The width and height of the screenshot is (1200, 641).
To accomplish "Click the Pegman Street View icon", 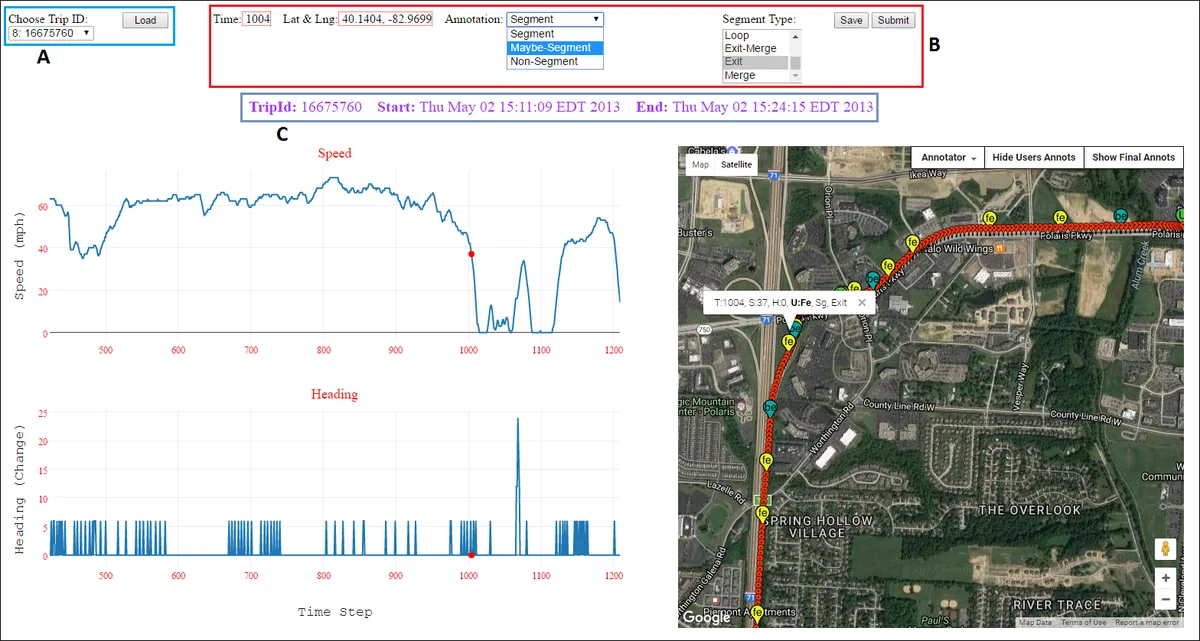I will (x=1166, y=547).
